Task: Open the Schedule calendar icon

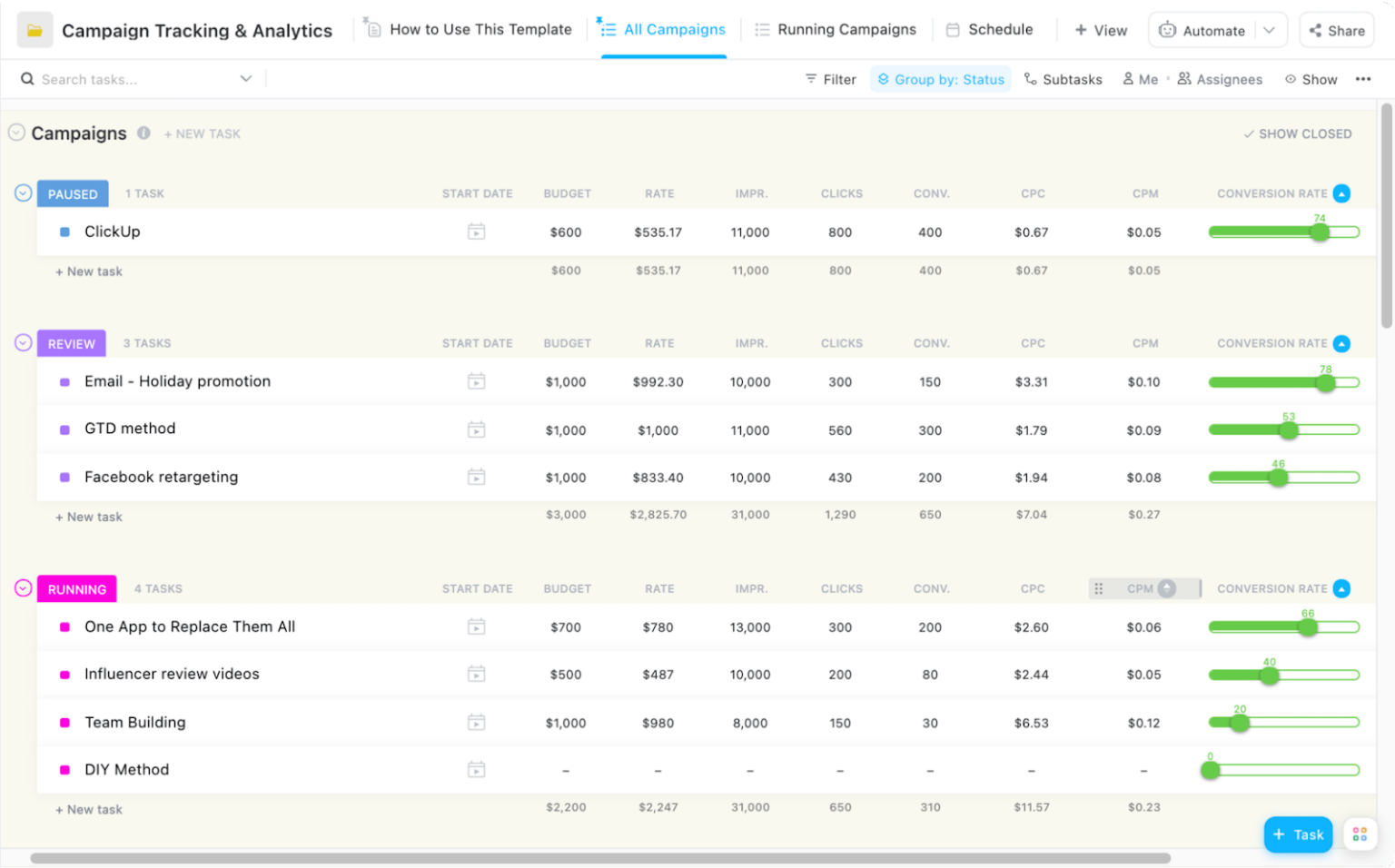Action: point(953,29)
